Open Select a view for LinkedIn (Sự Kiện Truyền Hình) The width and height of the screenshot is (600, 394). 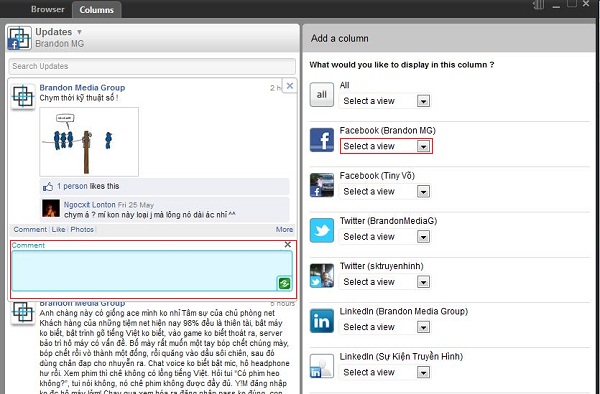(x=385, y=372)
